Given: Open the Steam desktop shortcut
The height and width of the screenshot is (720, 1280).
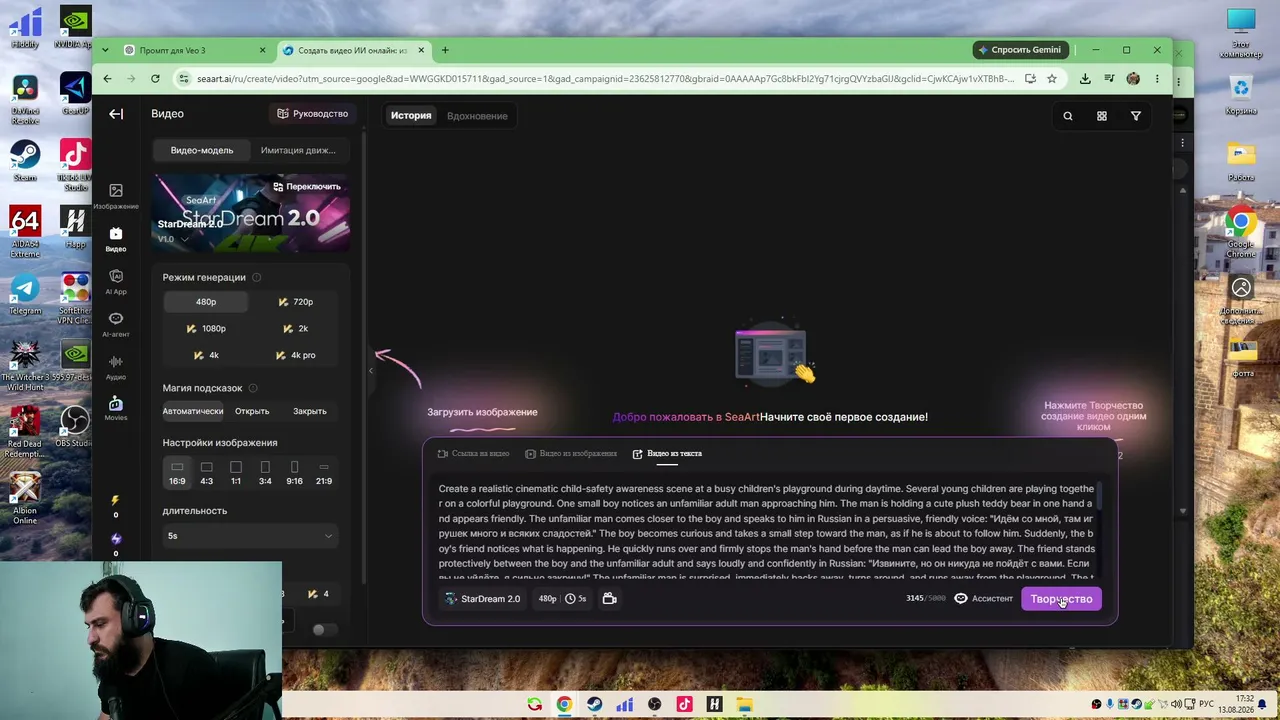Looking at the screenshot, I should coord(25,160).
